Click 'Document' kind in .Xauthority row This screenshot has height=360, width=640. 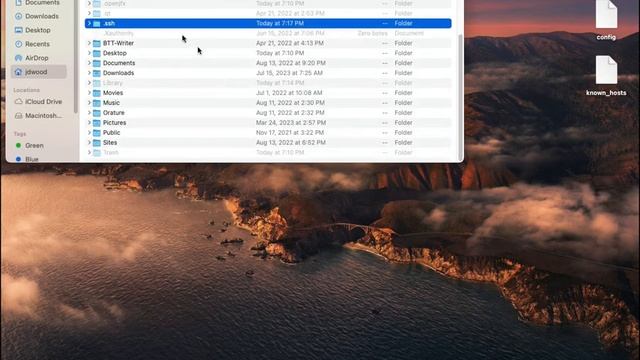click(x=409, y=33)
